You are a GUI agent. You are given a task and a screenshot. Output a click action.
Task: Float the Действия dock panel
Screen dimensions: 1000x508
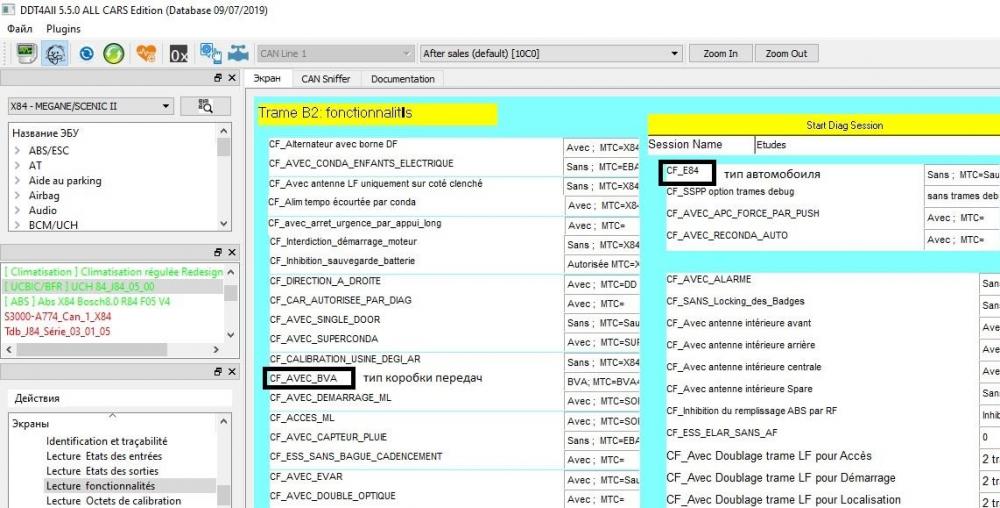218,372
